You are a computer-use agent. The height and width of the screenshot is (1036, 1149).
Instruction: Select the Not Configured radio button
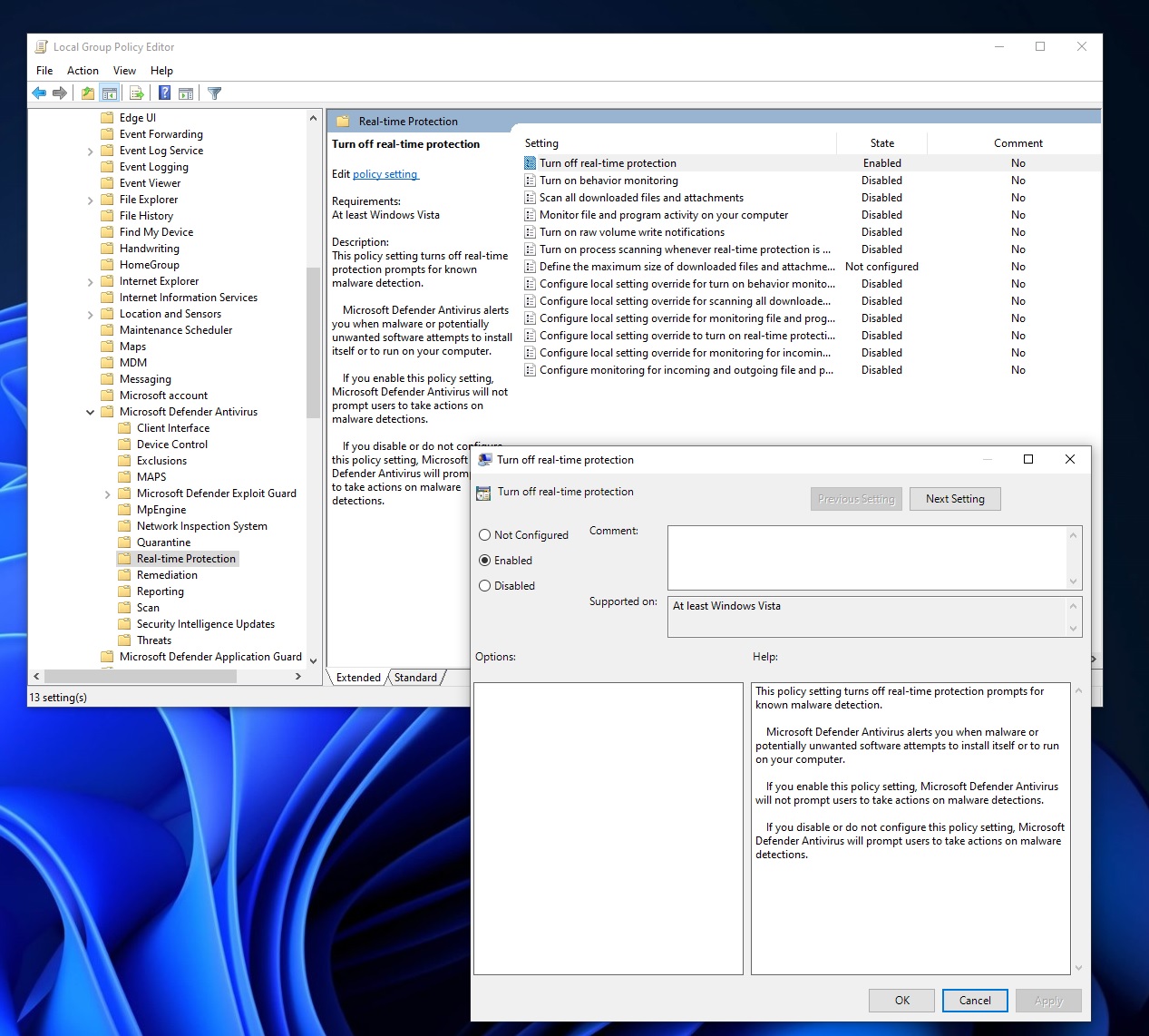[x=484, y=535]
